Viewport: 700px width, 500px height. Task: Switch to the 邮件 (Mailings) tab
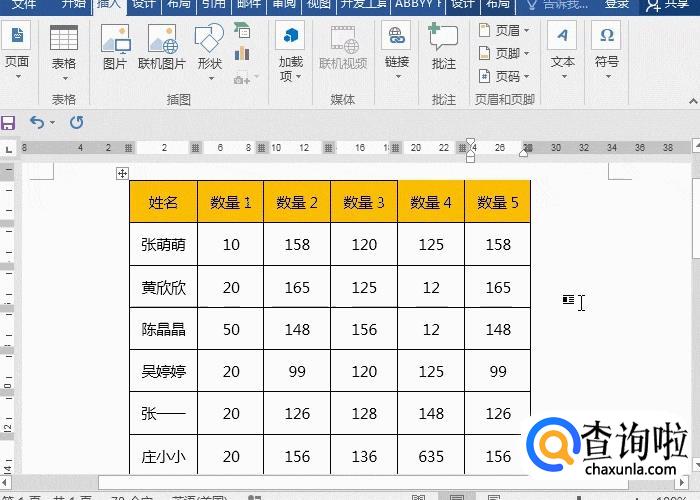[249, 4]
